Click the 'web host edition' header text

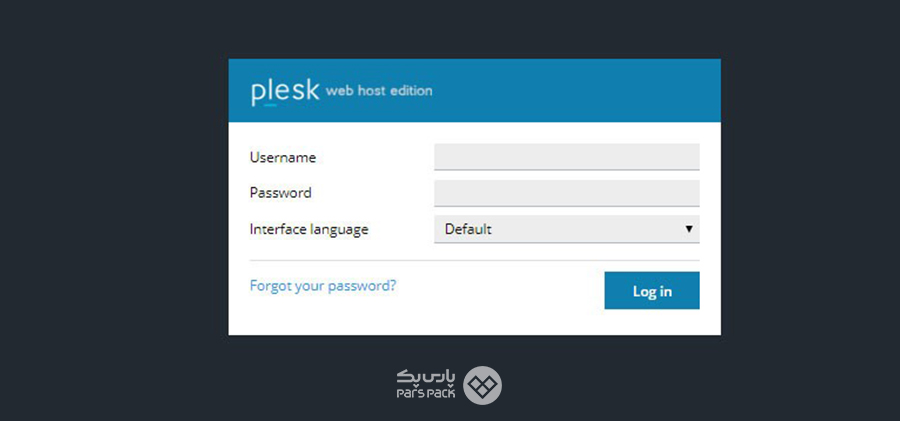379,91
